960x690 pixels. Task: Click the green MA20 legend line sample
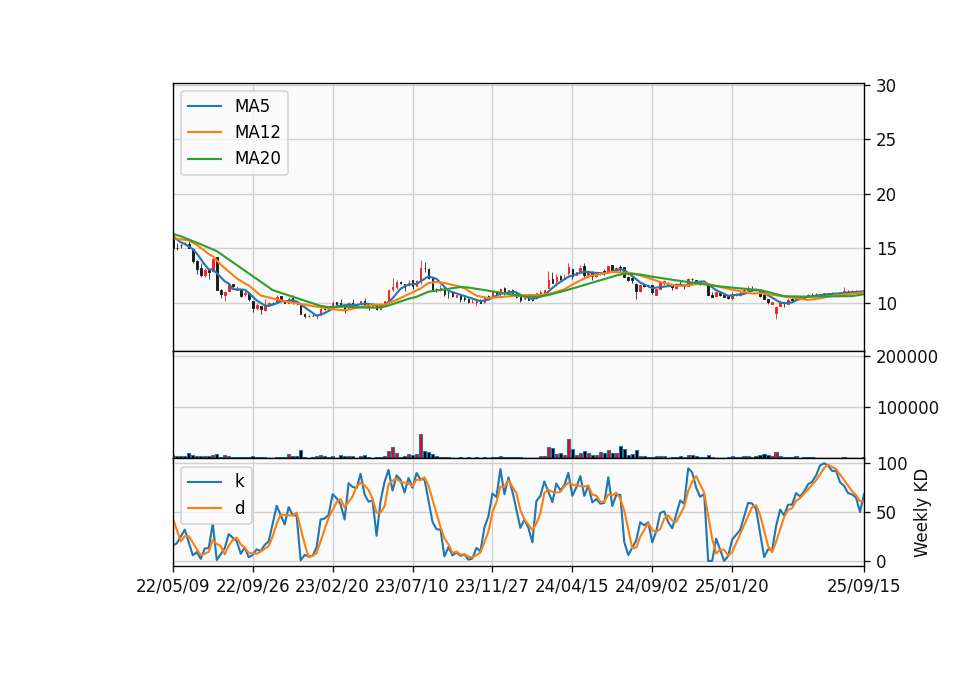click(204, 158)
